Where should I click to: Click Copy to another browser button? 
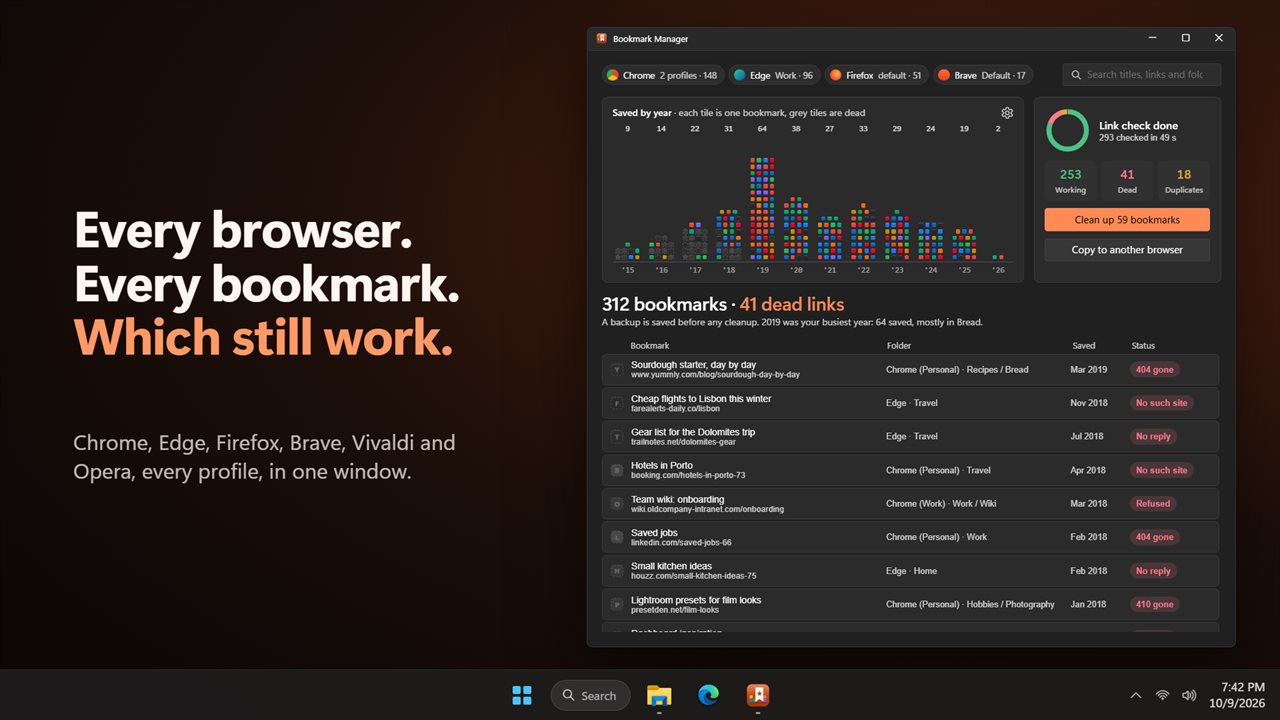pos(1127,250)
